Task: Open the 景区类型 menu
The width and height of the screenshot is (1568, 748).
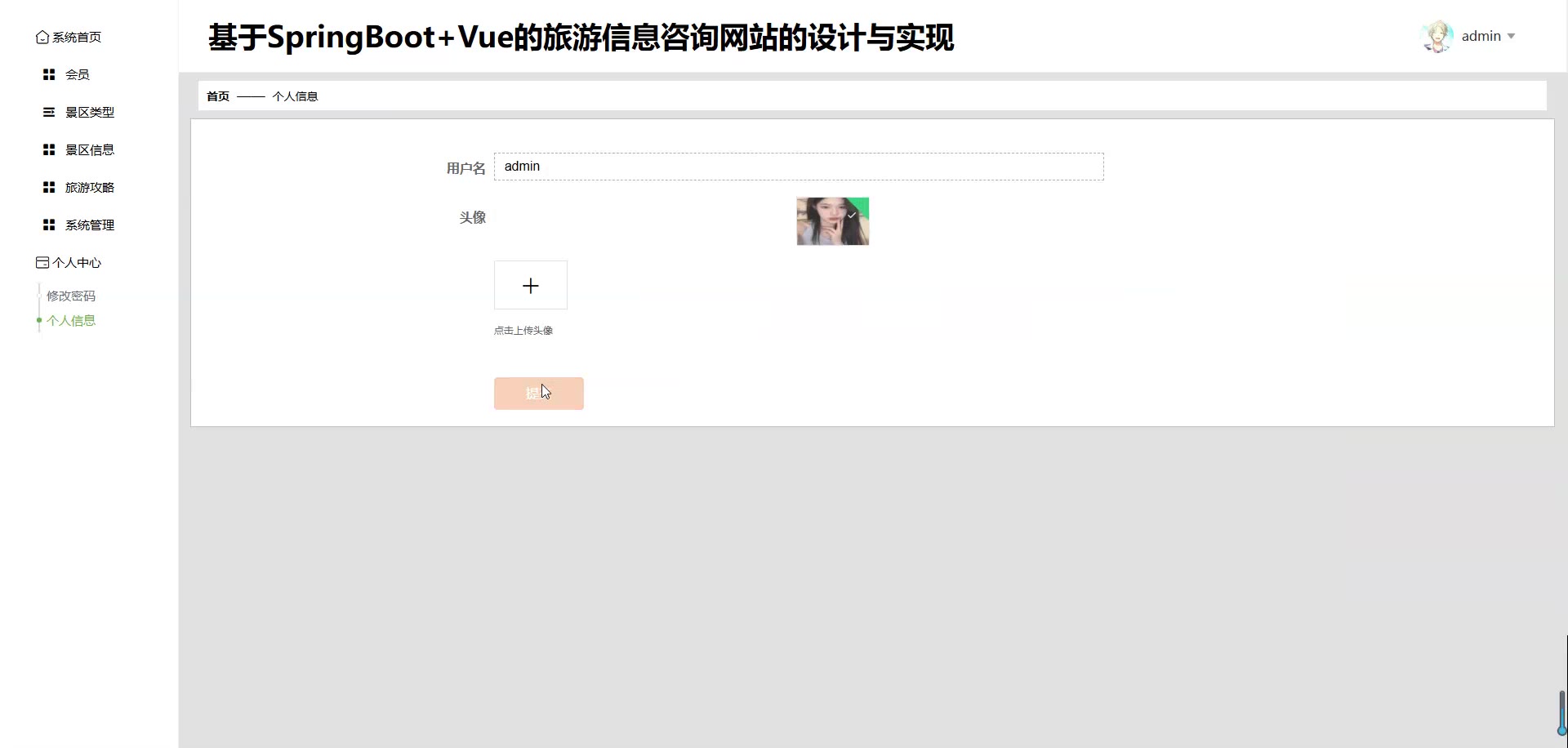Action: point(90,112)
